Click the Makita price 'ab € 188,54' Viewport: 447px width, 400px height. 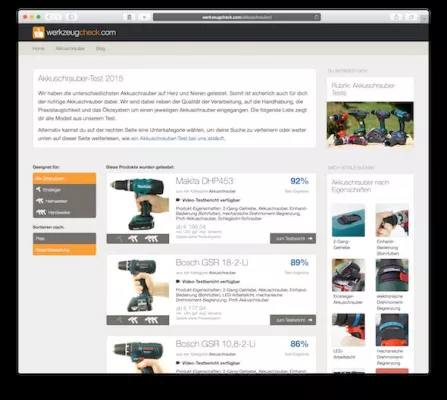(x=191, y=227)
